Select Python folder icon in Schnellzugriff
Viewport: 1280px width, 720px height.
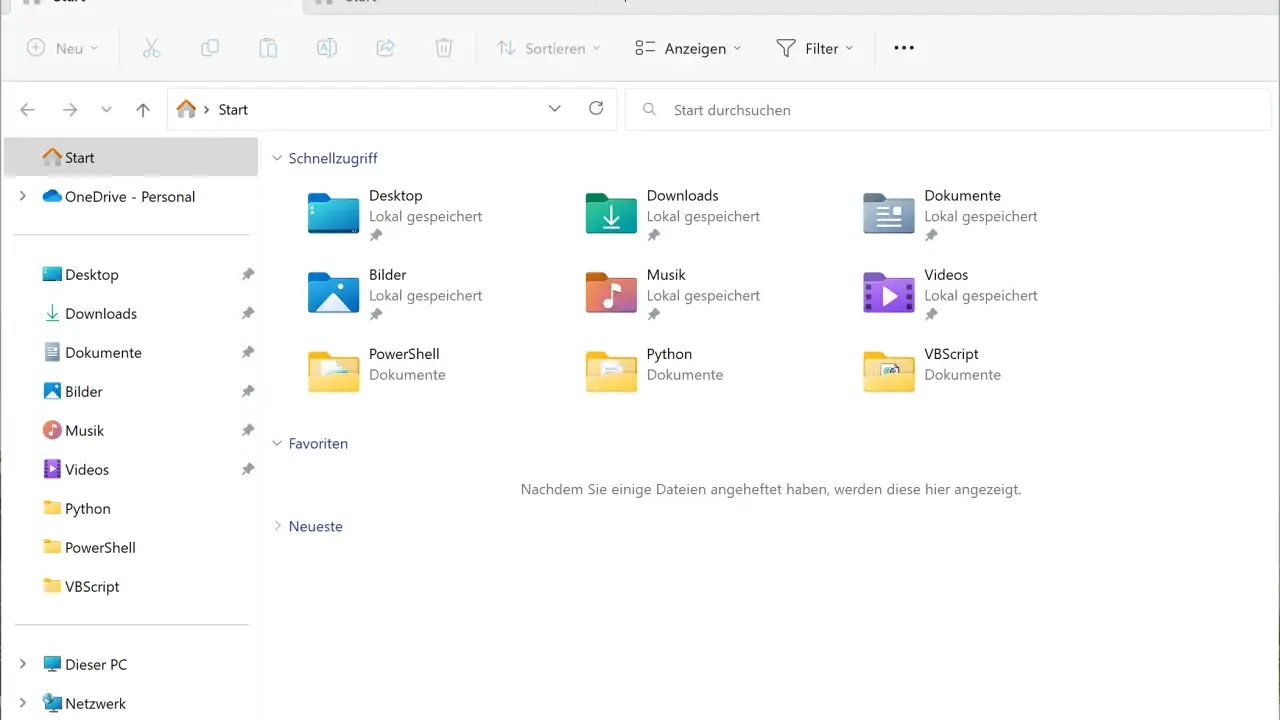coord(611,371)
